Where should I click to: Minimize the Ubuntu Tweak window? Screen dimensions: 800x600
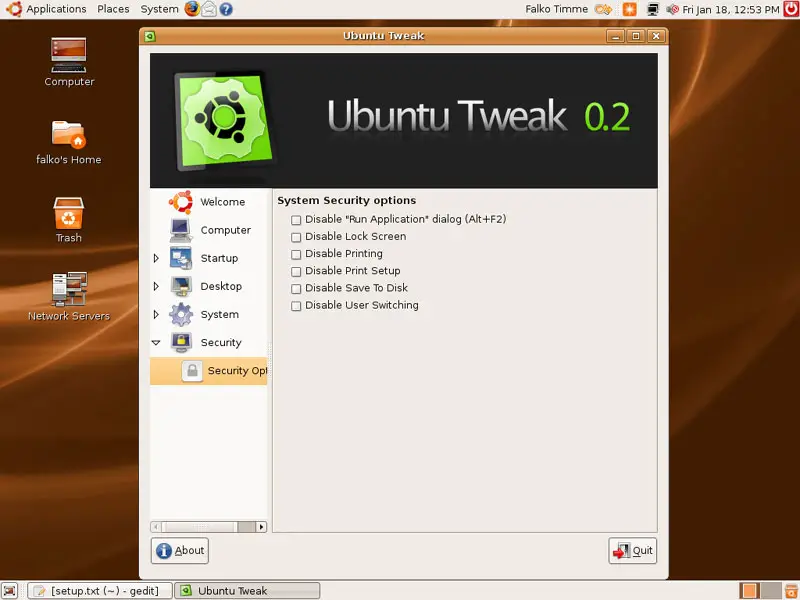pyautogui.click(x=615, y=36)
